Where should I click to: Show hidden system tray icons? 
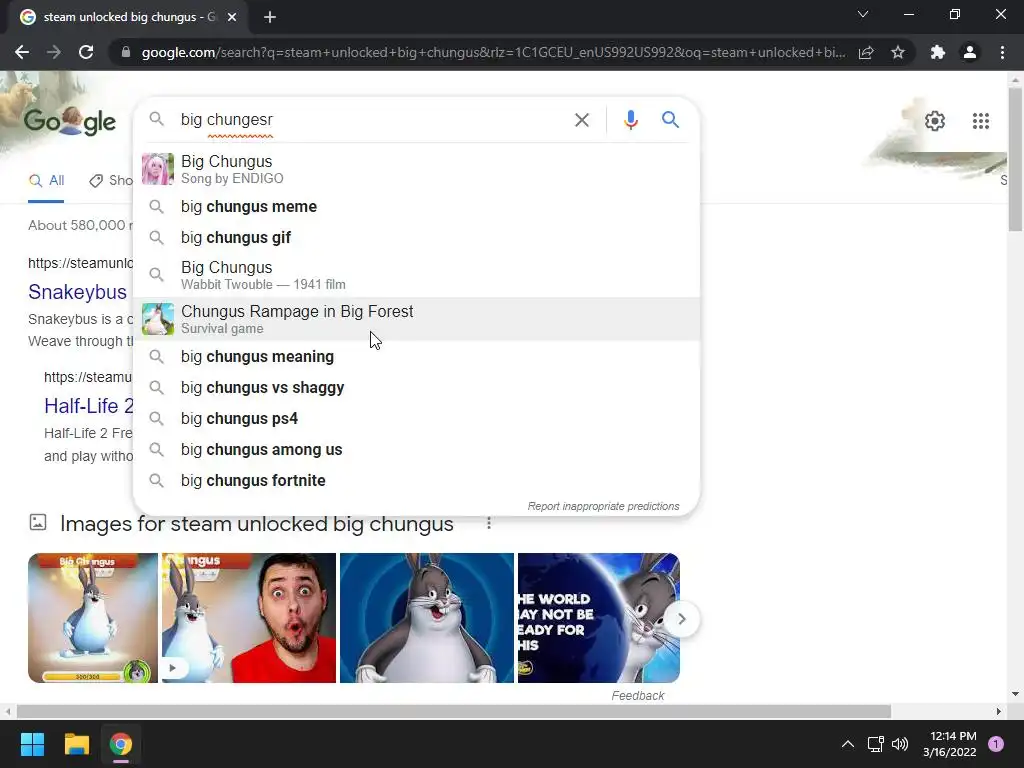click(x=848, y=744)
